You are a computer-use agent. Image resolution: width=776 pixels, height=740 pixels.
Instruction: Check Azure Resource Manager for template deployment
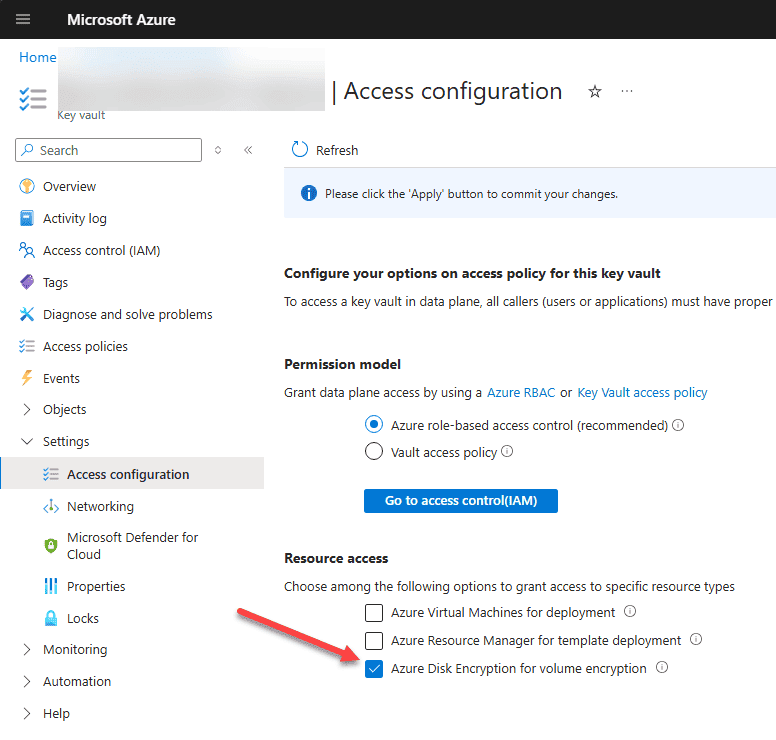click(374, 641)
